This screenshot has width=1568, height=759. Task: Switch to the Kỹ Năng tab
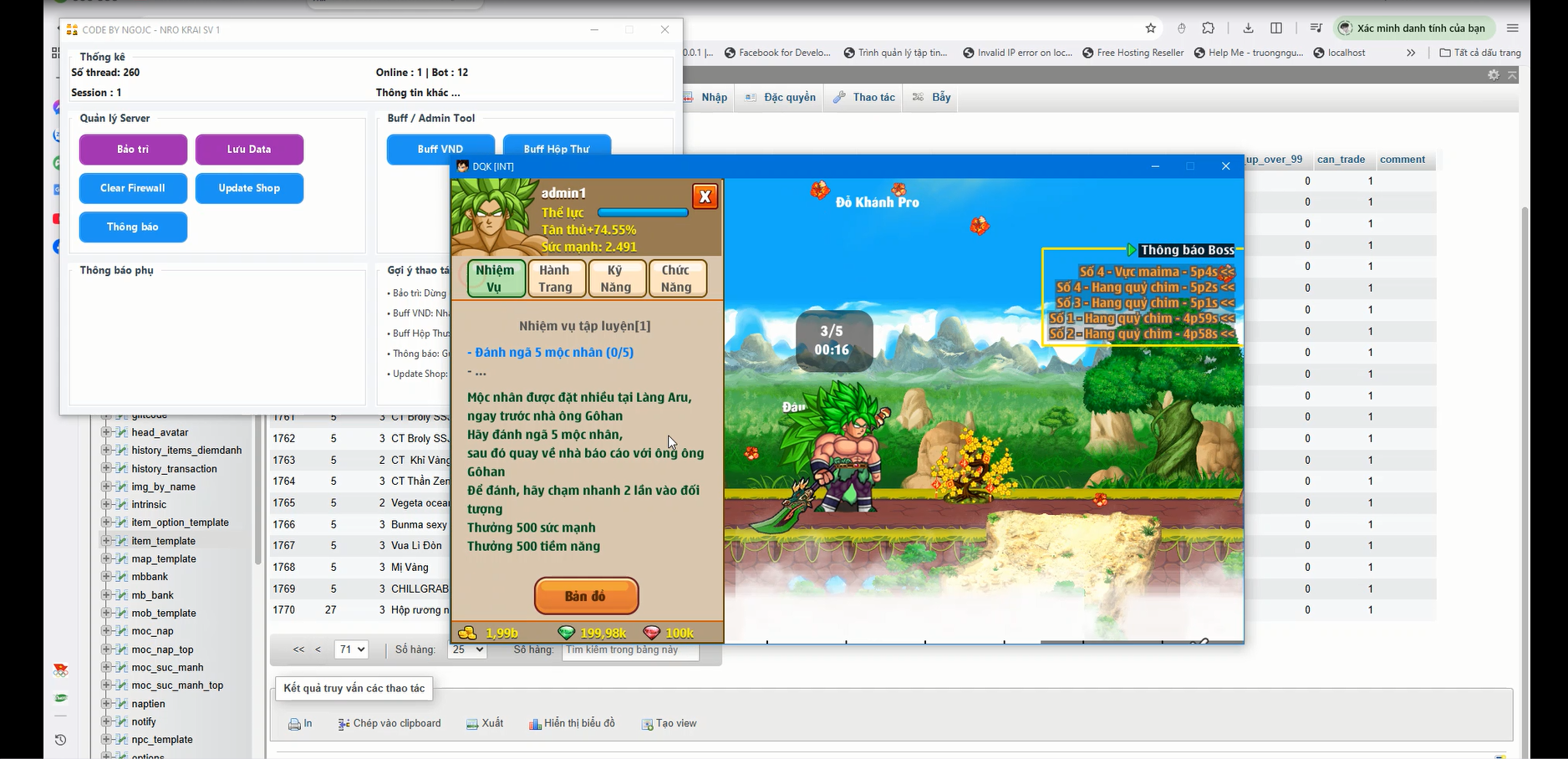616,279
